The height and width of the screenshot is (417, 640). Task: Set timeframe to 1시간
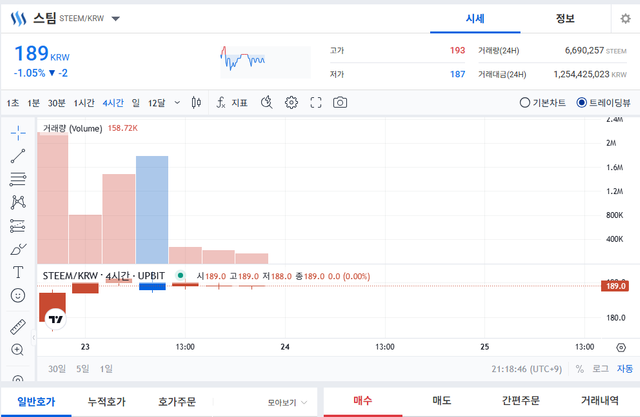[84, 103]
